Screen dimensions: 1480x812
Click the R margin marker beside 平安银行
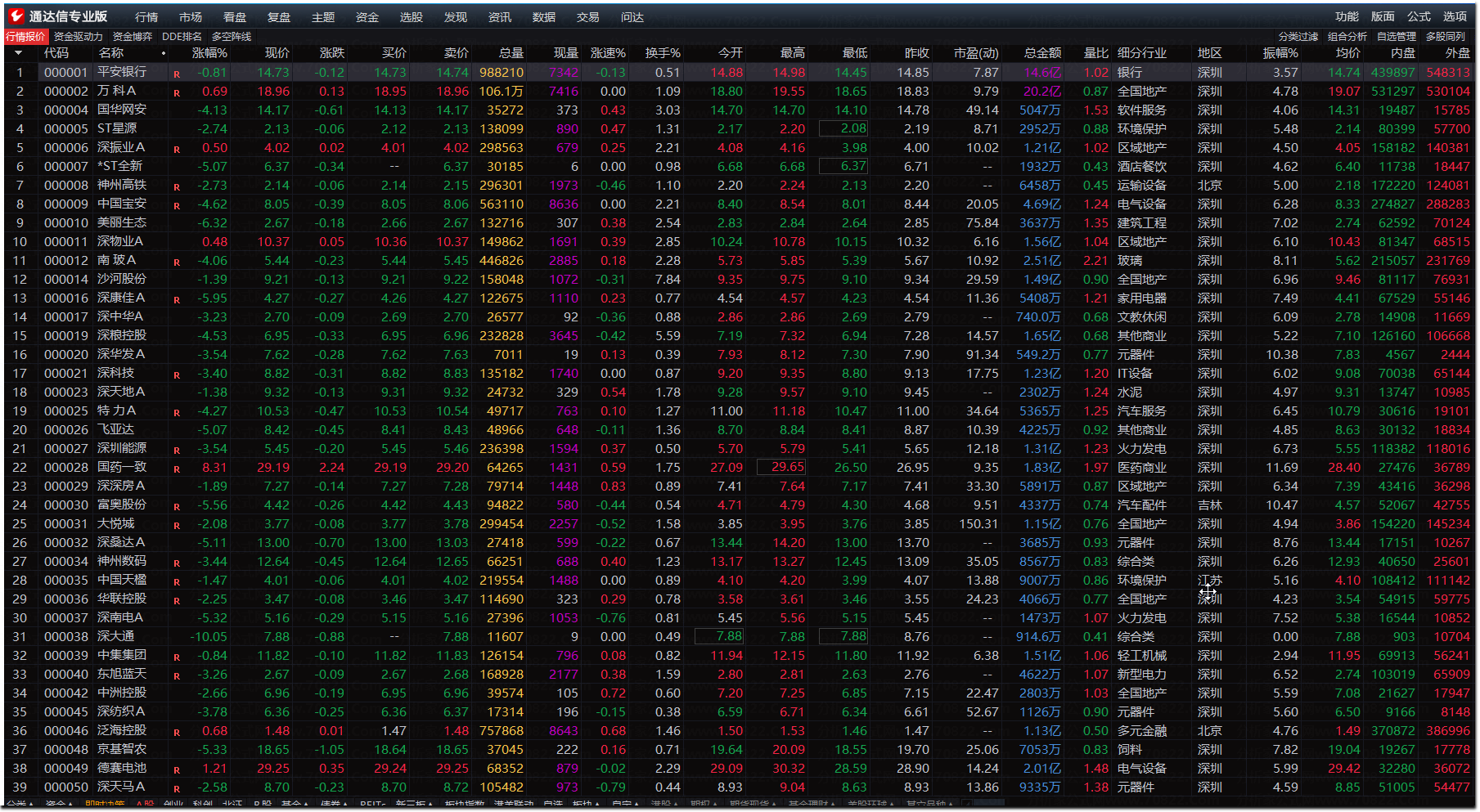[x=177, y=74]
